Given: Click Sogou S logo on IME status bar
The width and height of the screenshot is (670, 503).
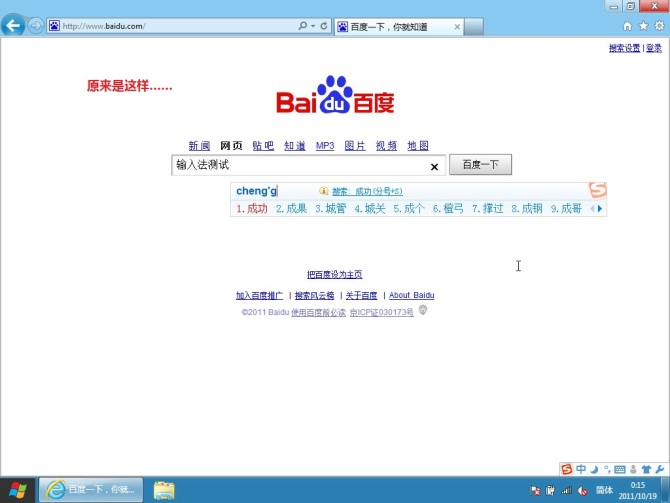Looking at the screenshot, I should click(x=567, y=469).
